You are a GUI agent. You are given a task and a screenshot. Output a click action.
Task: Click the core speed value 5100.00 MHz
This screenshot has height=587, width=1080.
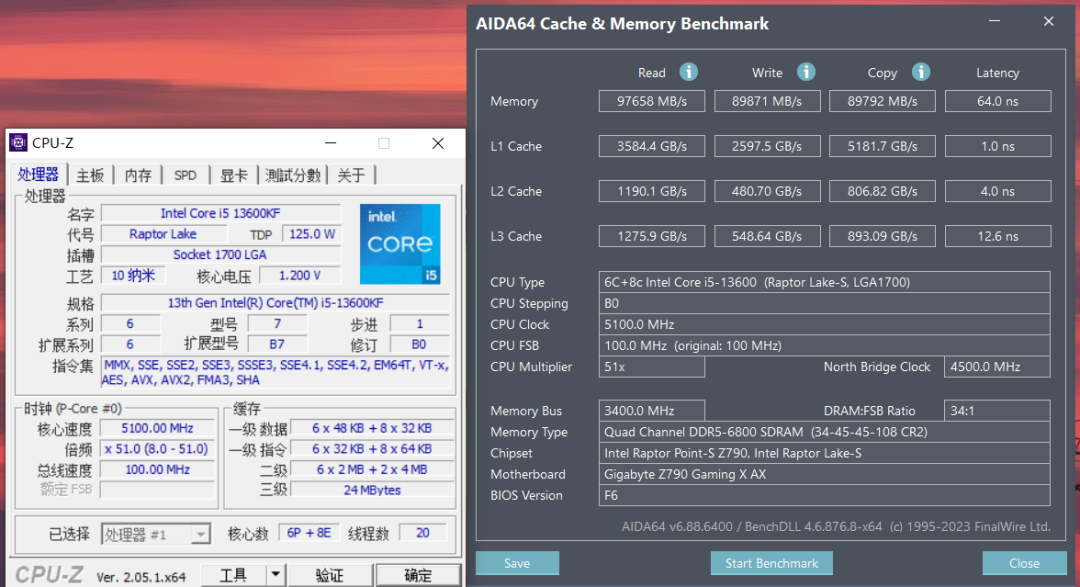pos(157,429)
